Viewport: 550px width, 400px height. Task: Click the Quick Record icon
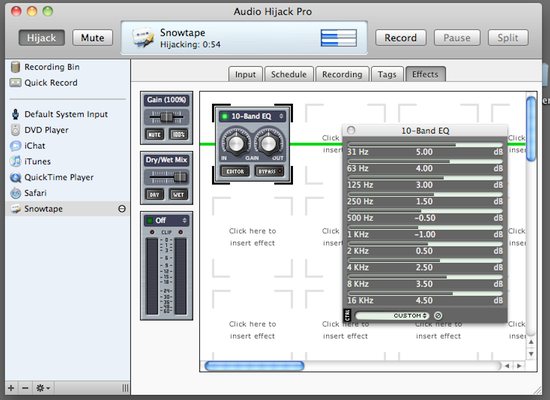(x=15, y=83)
